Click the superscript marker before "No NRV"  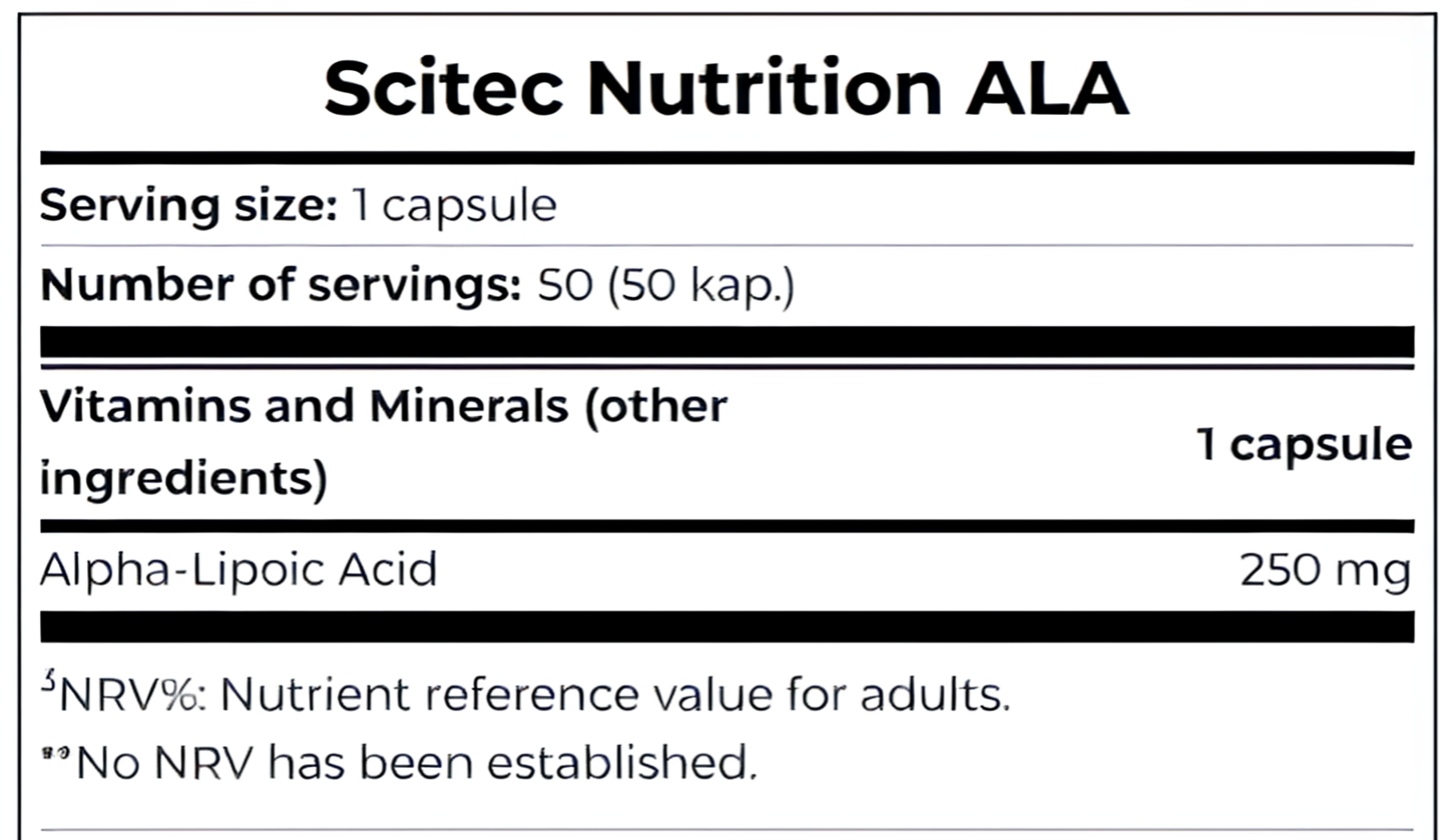55,753
